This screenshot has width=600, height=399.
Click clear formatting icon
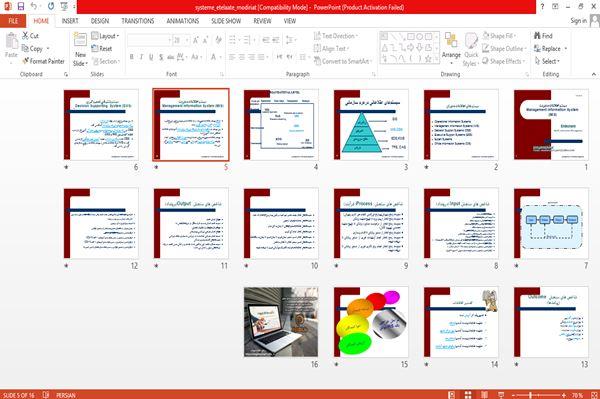(x=218, y=40)
